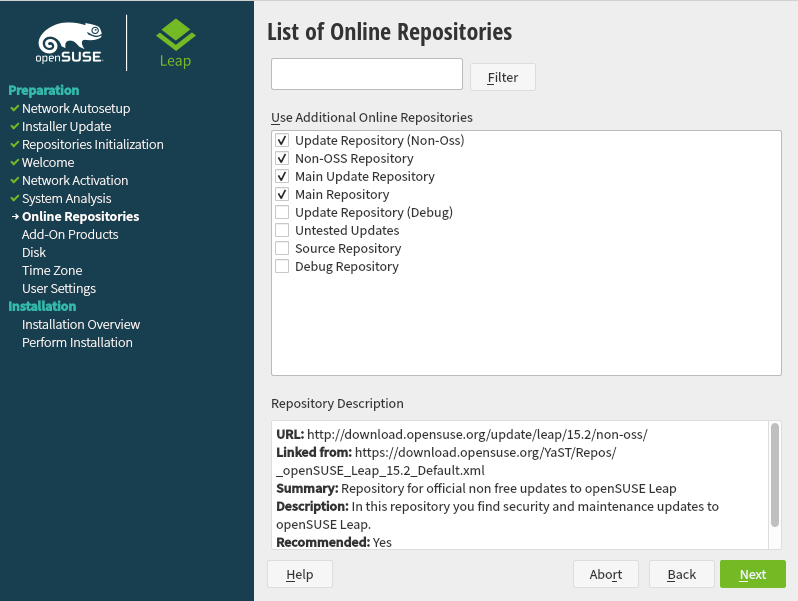This screenshot has width=798, height=601.
Task: Disable the Main Update Repository checkbox
Action: click(x=282, y=177)
